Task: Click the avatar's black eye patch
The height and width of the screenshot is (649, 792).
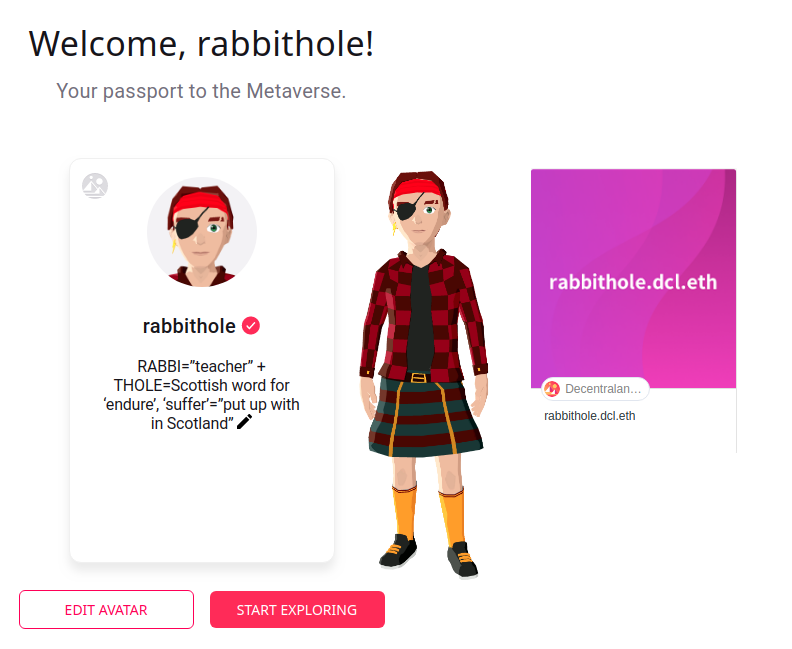Action: tap(407, 212)
